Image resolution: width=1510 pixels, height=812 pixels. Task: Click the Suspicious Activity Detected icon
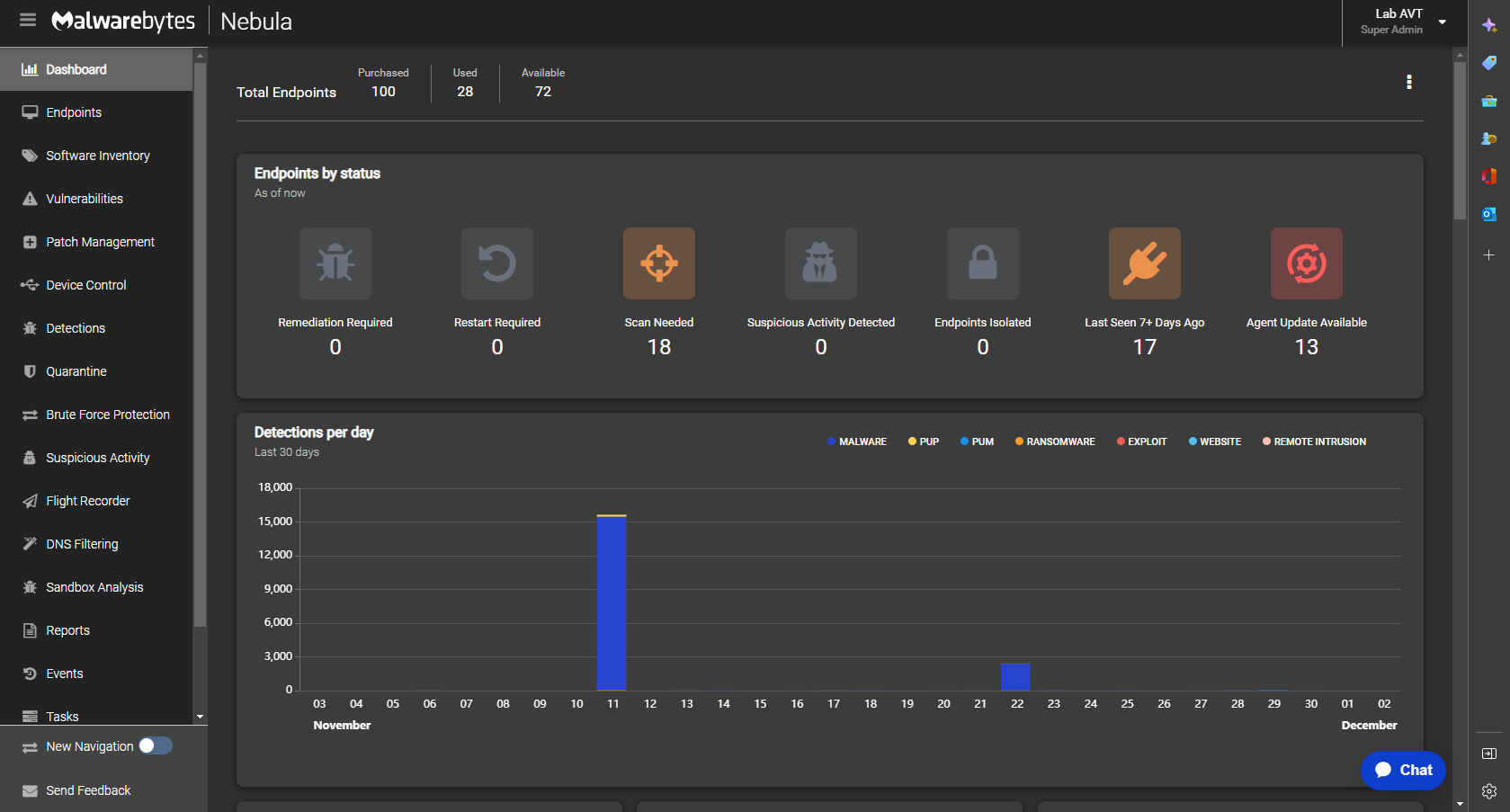pyautogui.click(x=820, y=263)
